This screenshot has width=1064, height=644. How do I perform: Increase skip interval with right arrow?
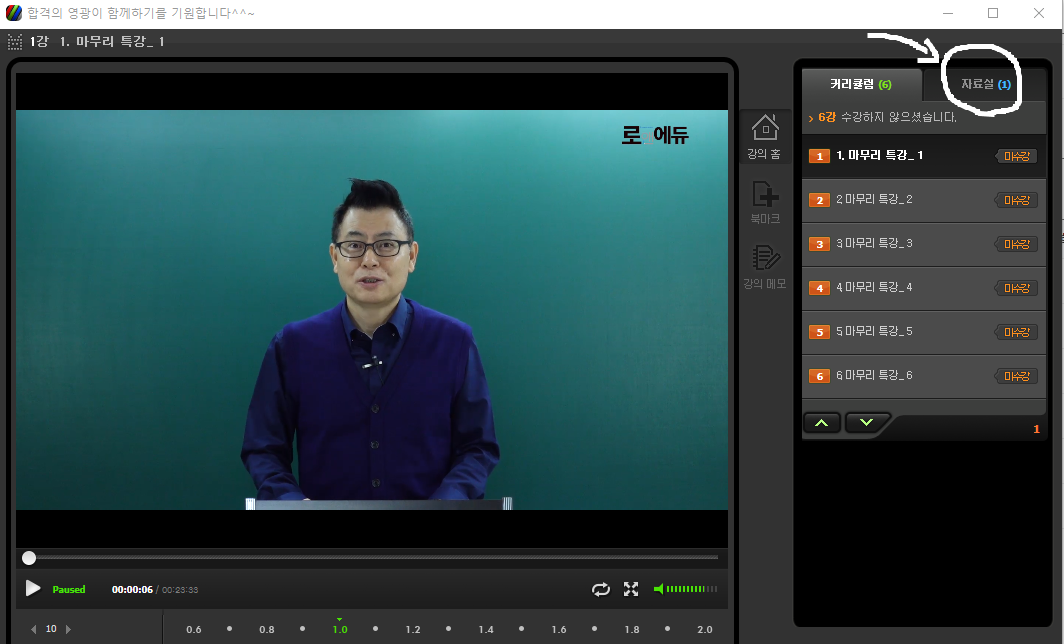point(68,629)
